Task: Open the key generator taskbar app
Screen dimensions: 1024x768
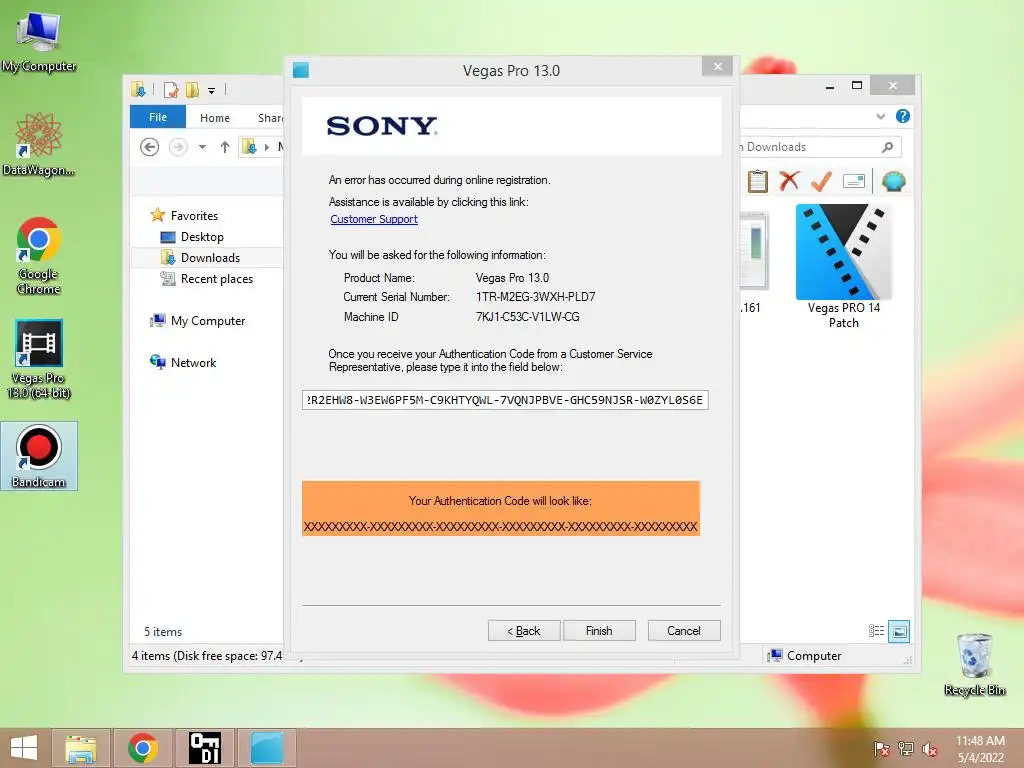Action: (x=204, y=748)
